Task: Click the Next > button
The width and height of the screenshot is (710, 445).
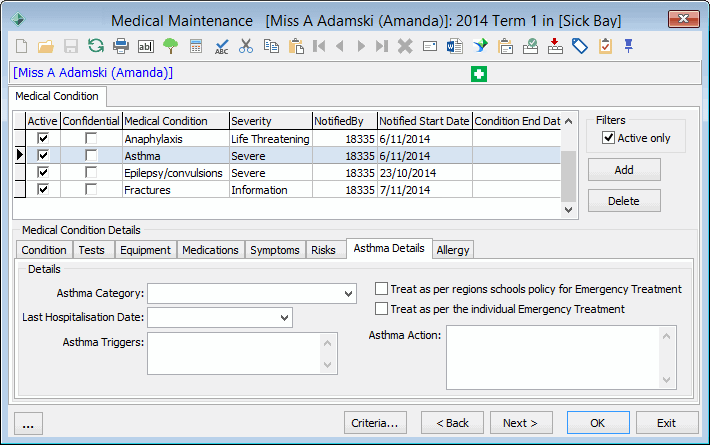Action: point(520,423)
